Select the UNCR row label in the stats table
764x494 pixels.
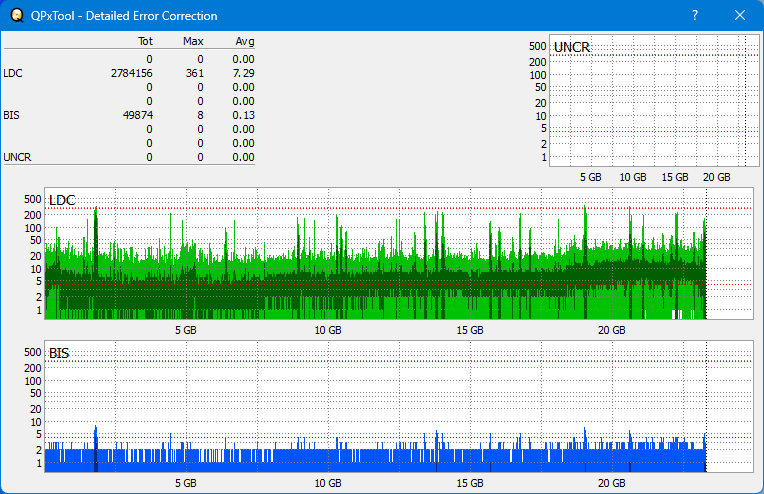pyautogui.click(x=17, y=157)
